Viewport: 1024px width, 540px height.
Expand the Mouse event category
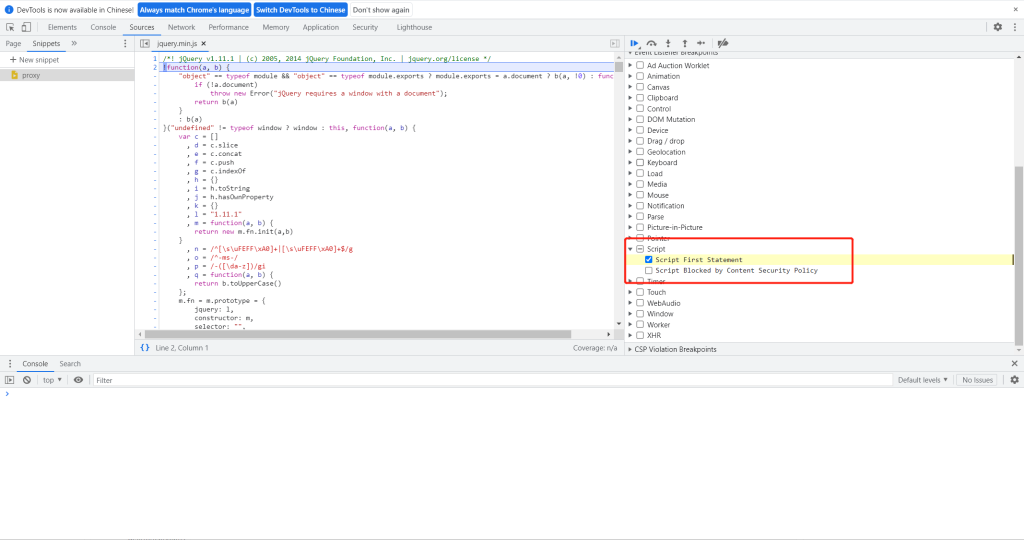630,195
